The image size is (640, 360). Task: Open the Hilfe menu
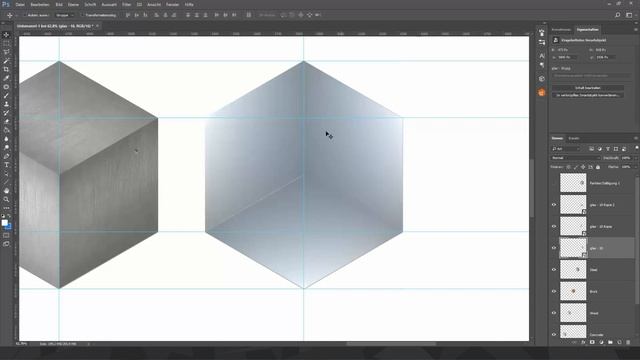pyautogui.click(x=189, y=4)
